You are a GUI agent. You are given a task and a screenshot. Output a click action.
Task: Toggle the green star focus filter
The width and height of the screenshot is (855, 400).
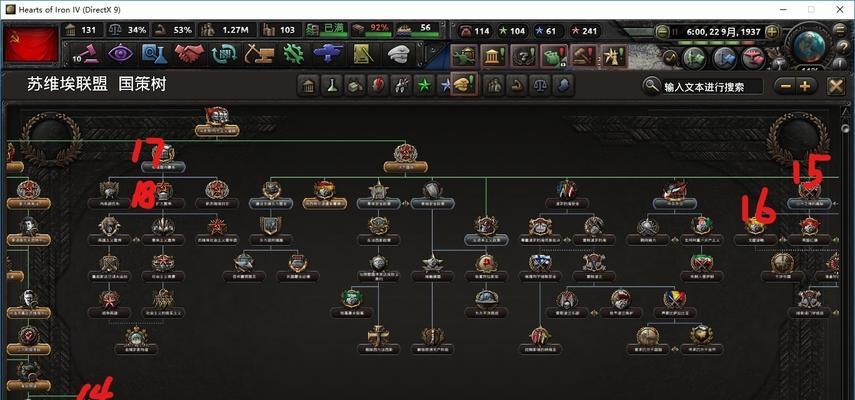click(423, 86)
